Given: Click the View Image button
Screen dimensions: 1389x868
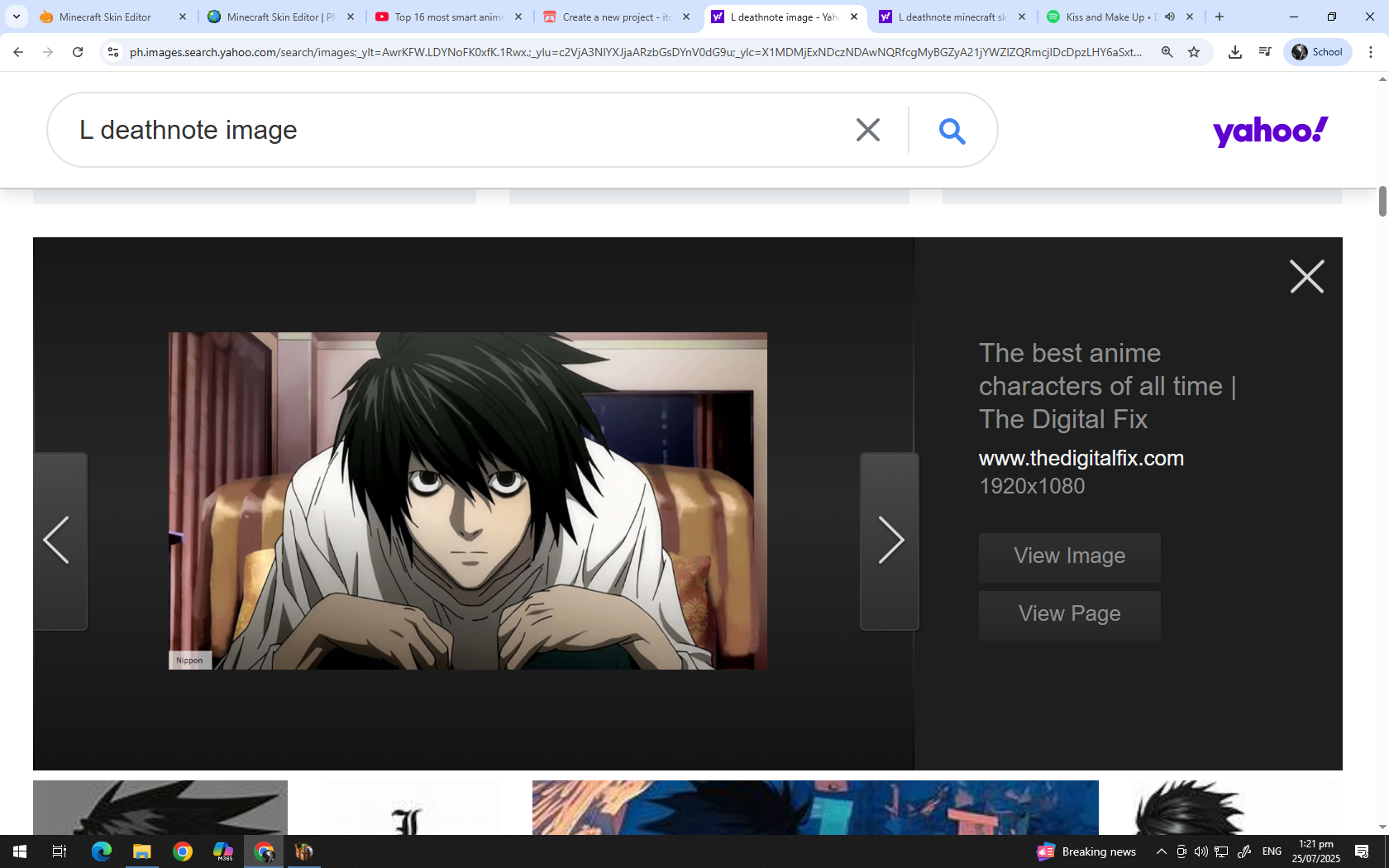Looking at the screenshot, I should pos(1069,556).
